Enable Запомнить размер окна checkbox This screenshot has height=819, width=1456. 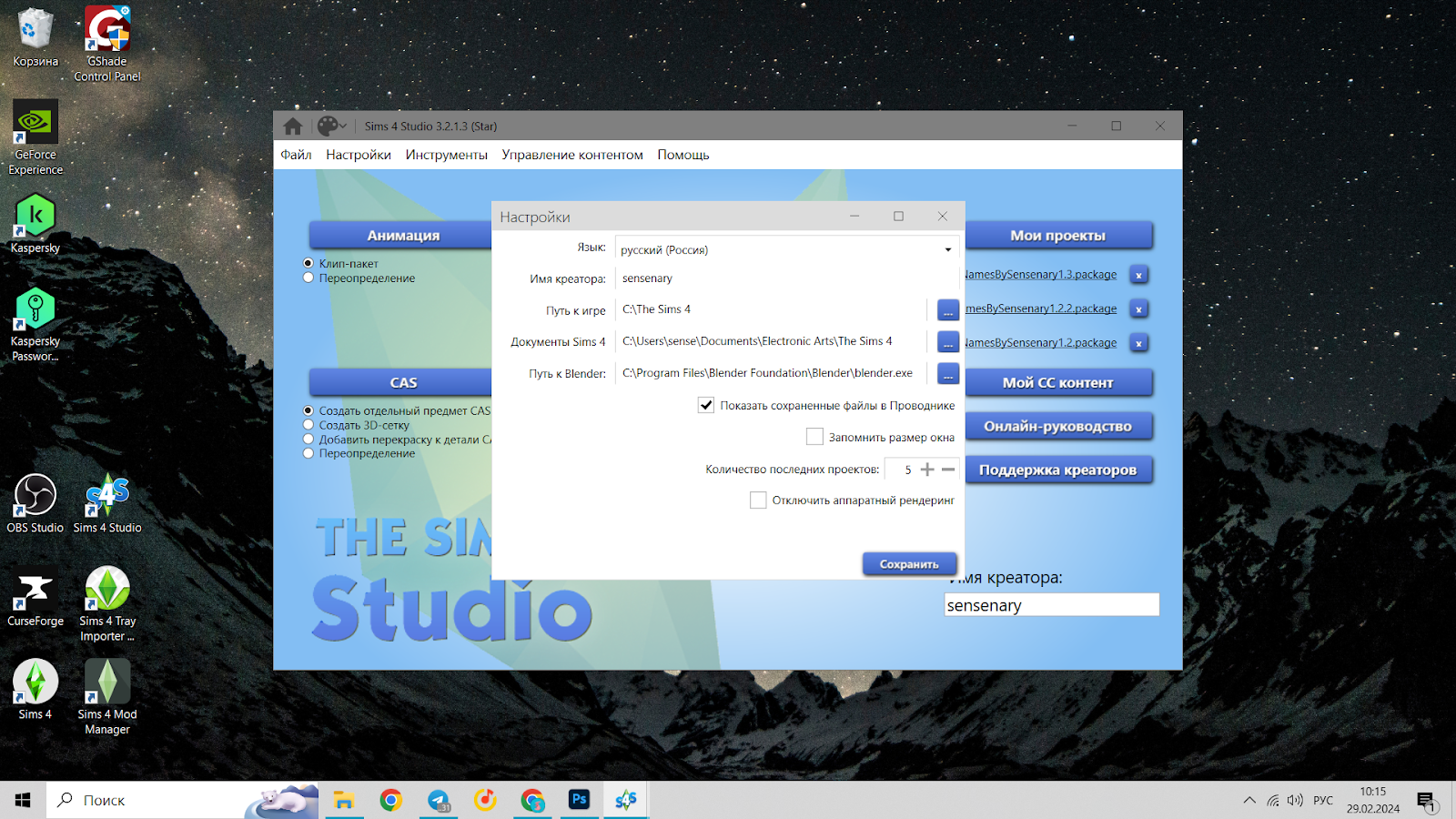click(x=814, y=437)
